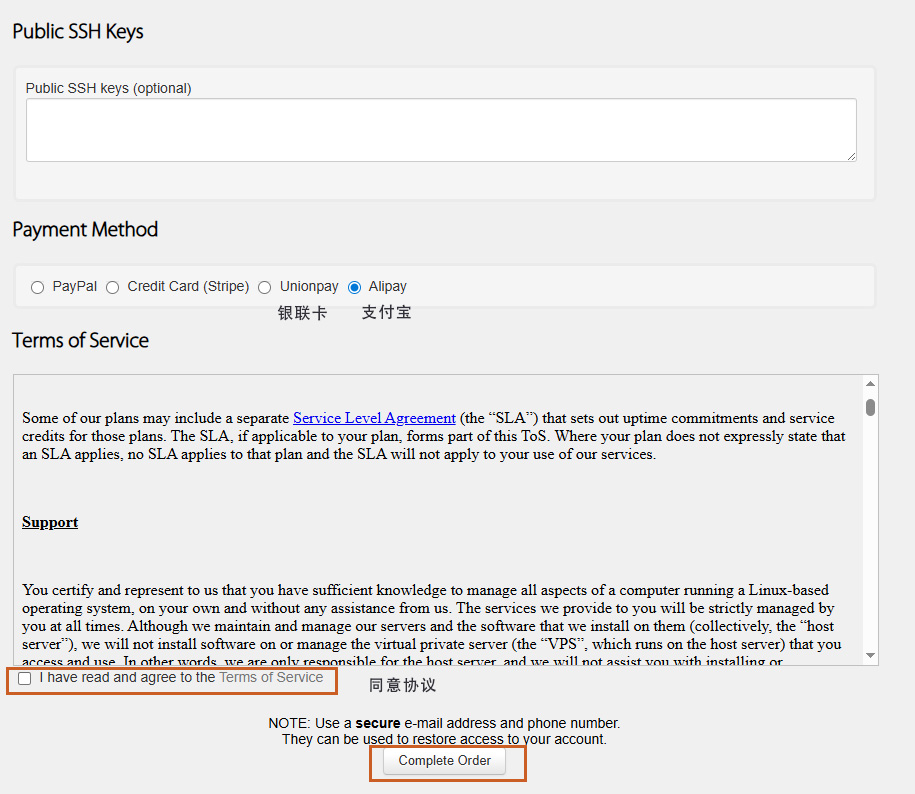Open the Service Level Agreement link
The height and width of the screenshot is (794, 915).
[x=374, y=418]
